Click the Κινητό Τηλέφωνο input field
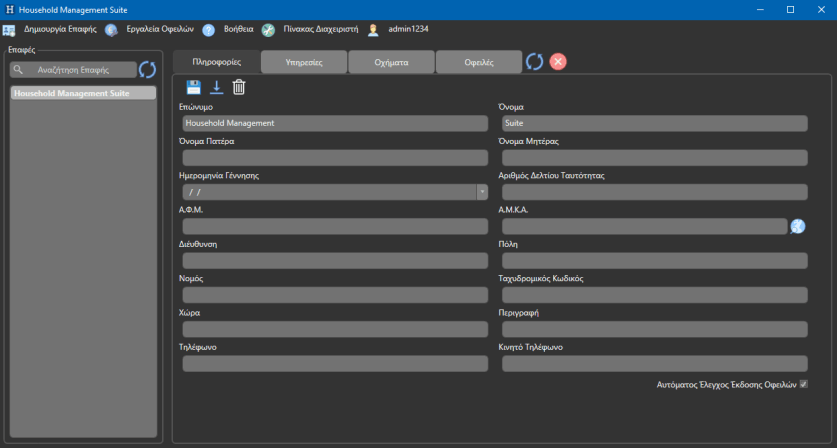This screenshot has width=837, height=448. 654,364
